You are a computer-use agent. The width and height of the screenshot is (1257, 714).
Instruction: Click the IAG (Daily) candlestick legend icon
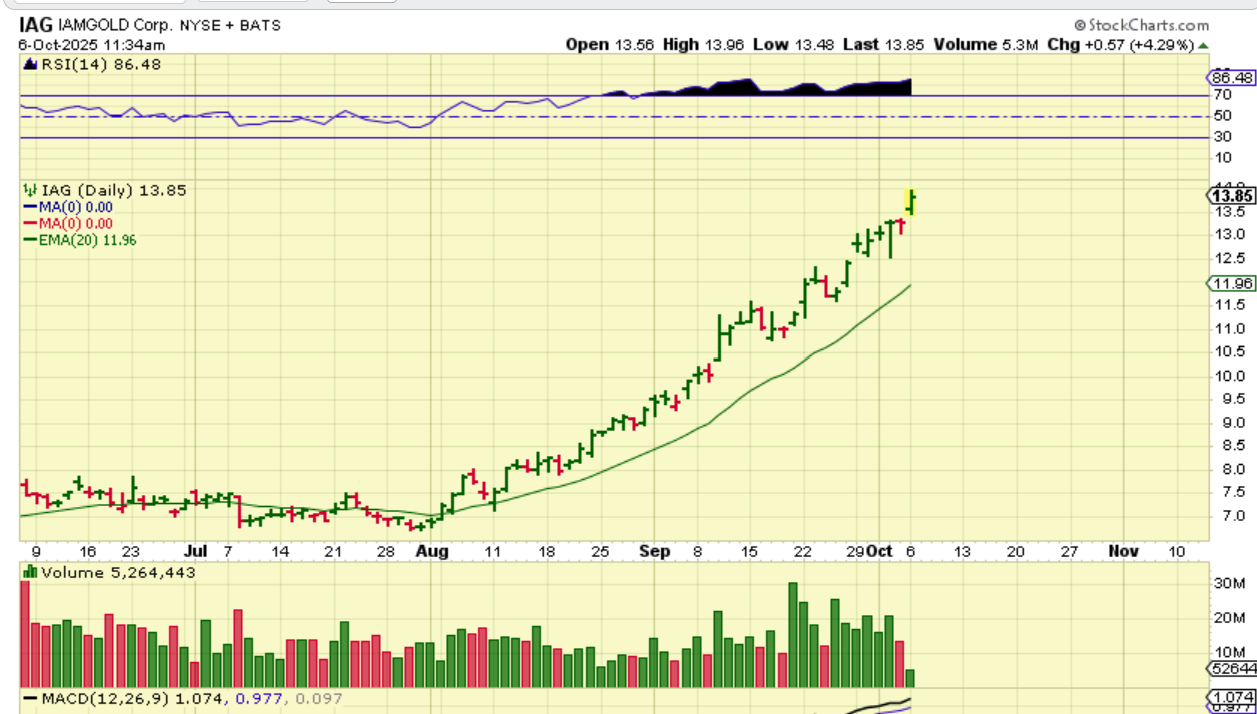(x=30, y=190)
